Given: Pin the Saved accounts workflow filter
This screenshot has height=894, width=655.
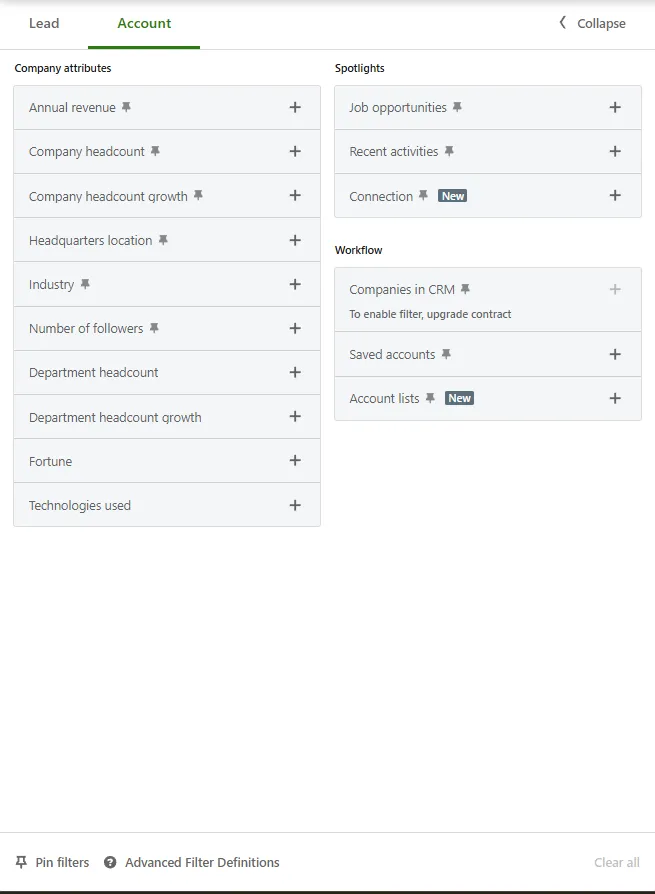Looking at the screenshot, I should coord(447,354).
